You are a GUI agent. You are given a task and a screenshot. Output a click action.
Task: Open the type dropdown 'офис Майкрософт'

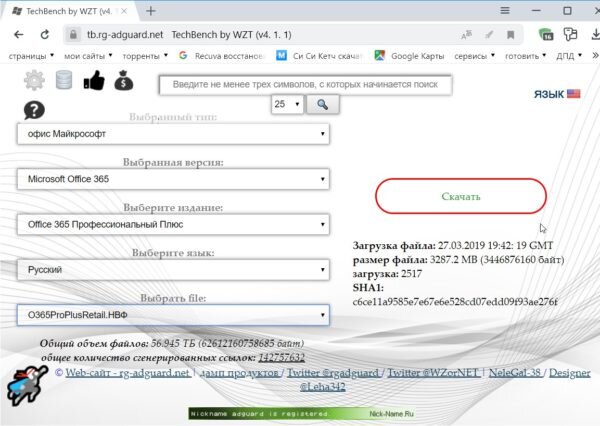pyautogui.click(x=173, y=134)
